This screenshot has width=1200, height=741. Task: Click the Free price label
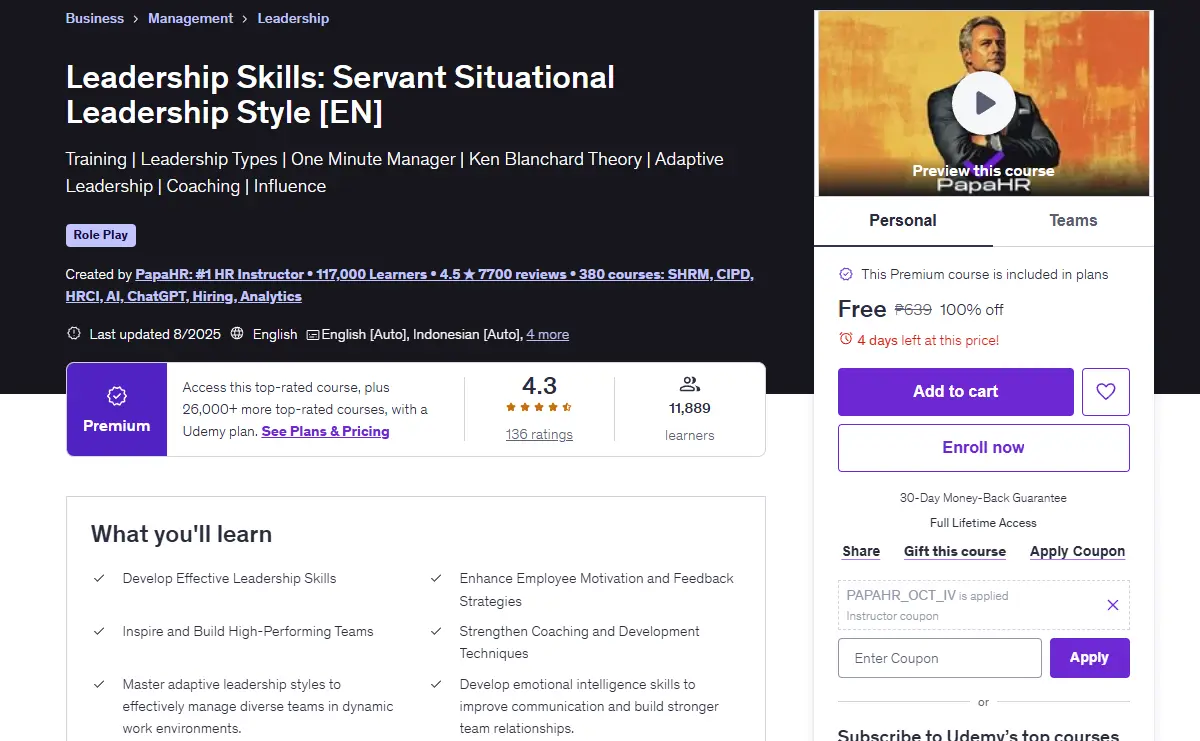pos(862,309)
